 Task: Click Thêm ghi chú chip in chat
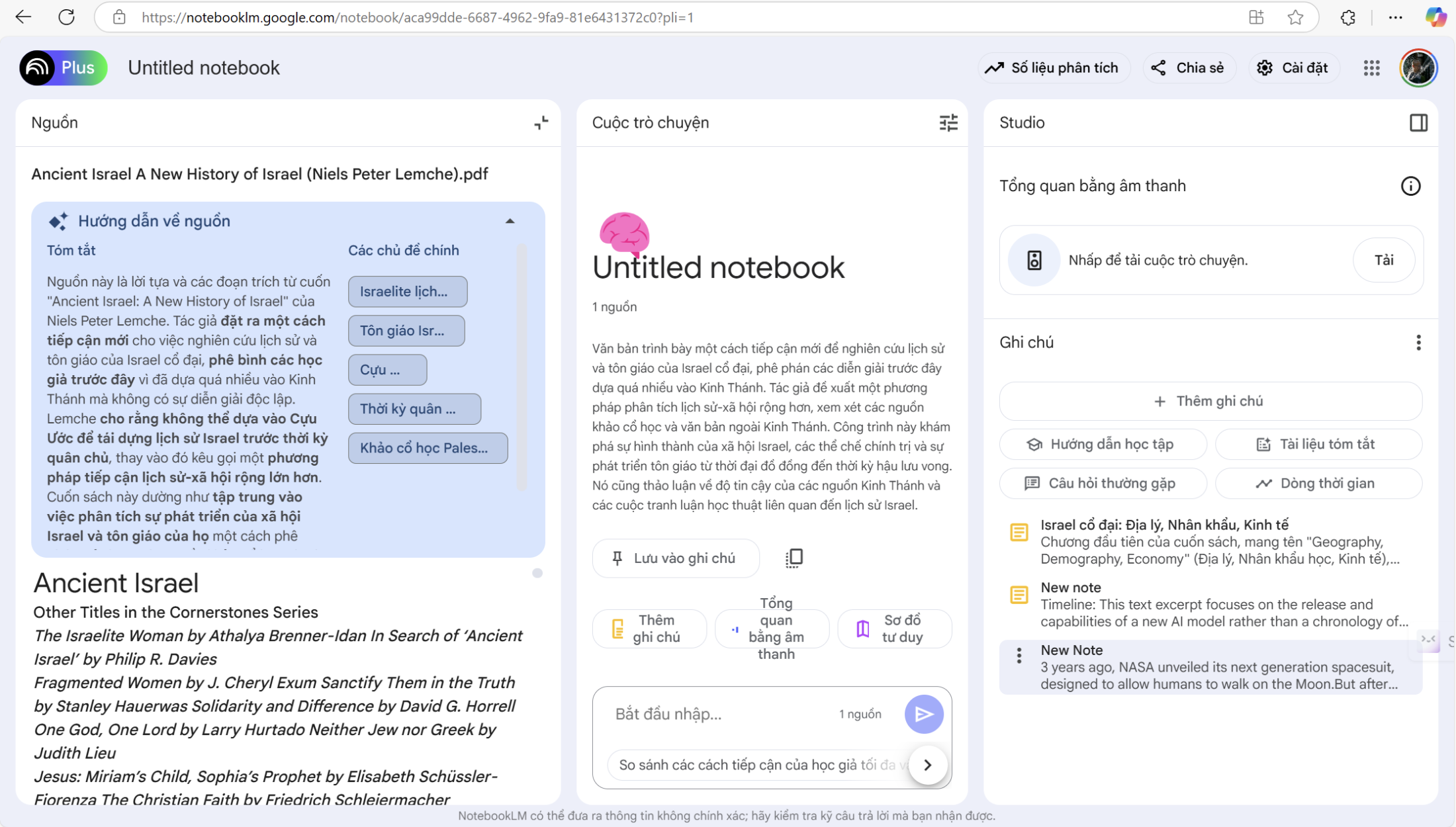pyautogui.click(x=649, y=629)
